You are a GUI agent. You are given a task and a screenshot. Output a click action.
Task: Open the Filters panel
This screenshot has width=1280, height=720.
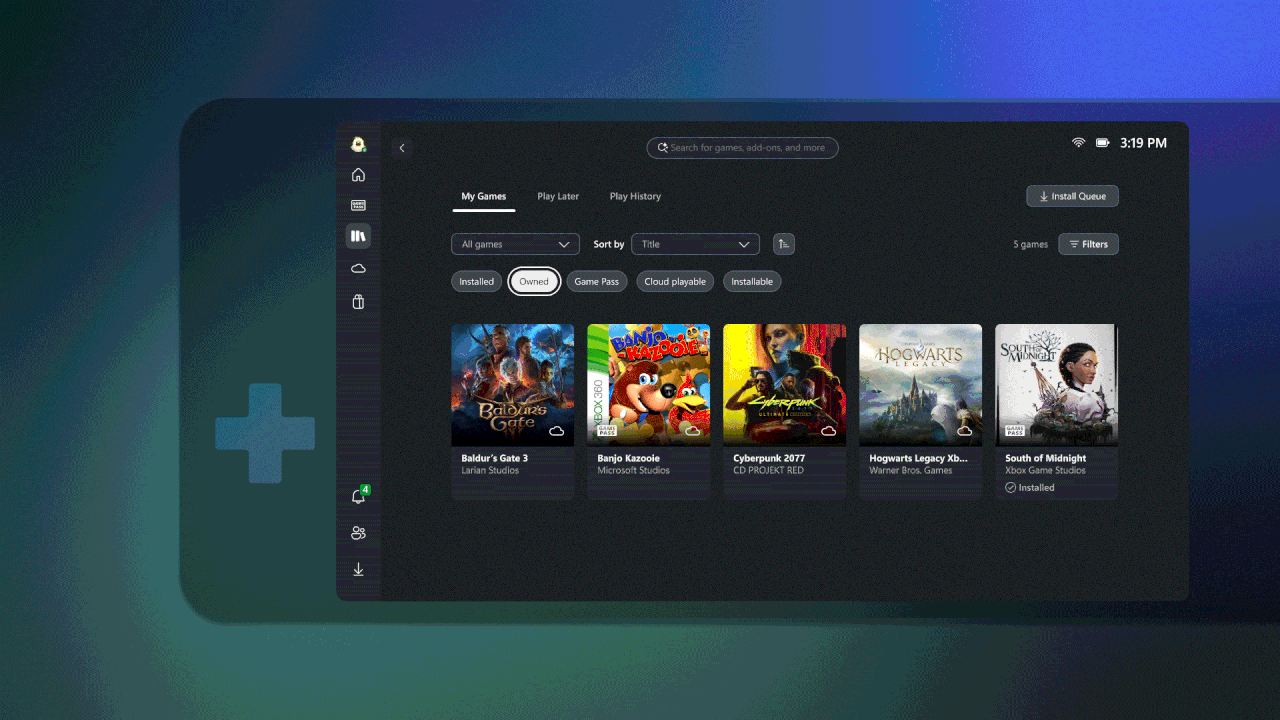tap(1088, 244)
